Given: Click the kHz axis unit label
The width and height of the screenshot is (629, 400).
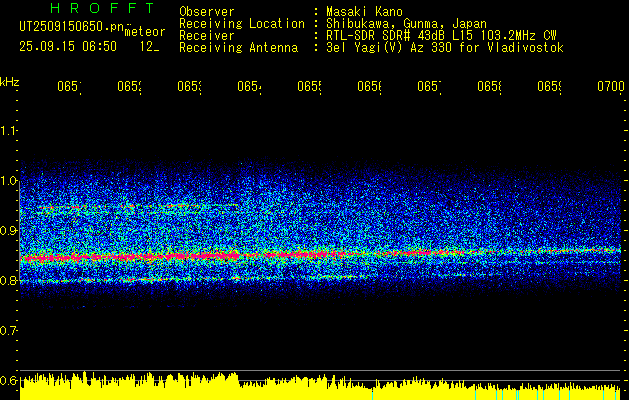Looking at the screenshot, I should pyautogui.click(x=10, y=82).
